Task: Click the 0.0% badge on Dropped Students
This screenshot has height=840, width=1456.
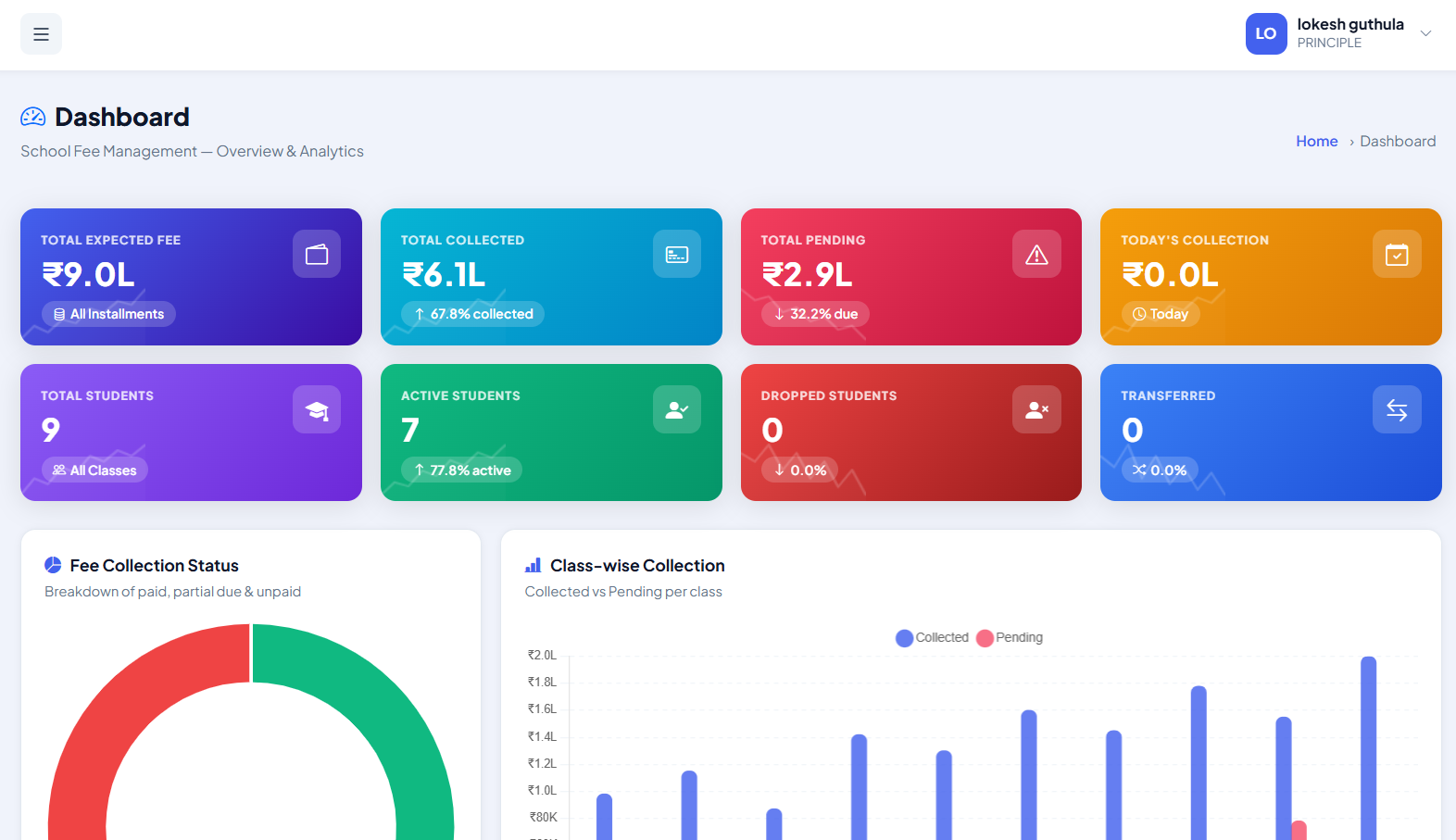Action: [x=799, y=470]
